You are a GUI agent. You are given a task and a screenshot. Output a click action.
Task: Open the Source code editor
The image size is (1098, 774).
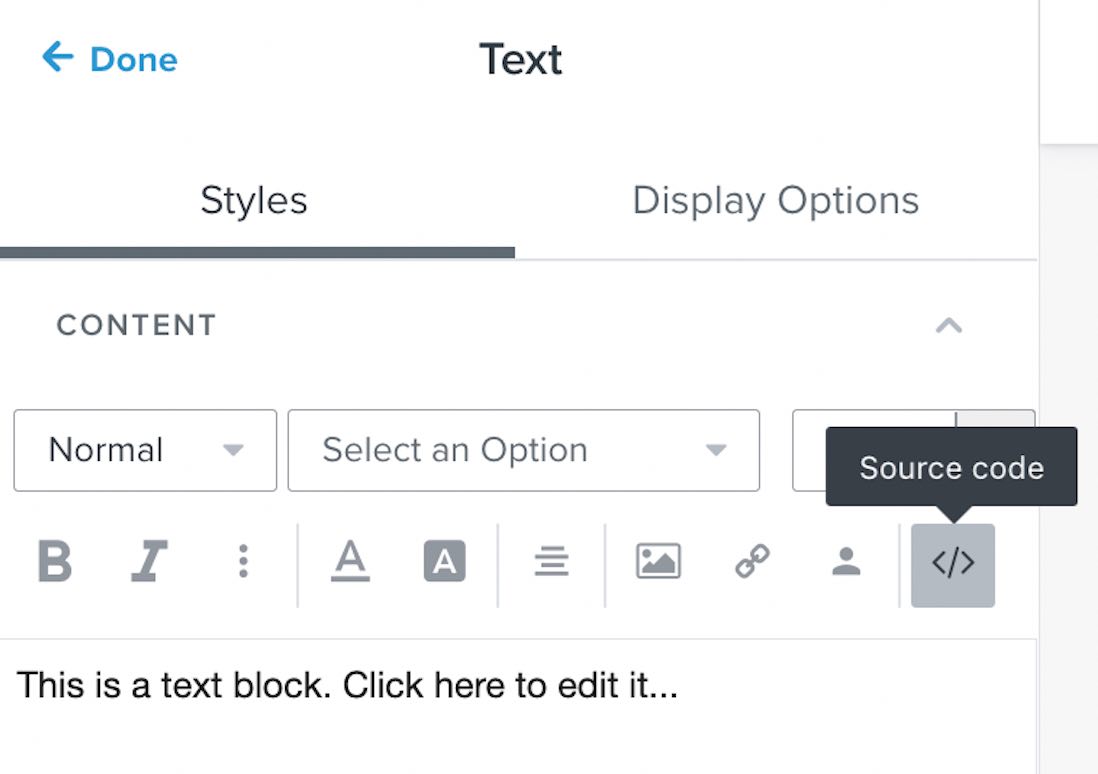(x=952, y=563)
